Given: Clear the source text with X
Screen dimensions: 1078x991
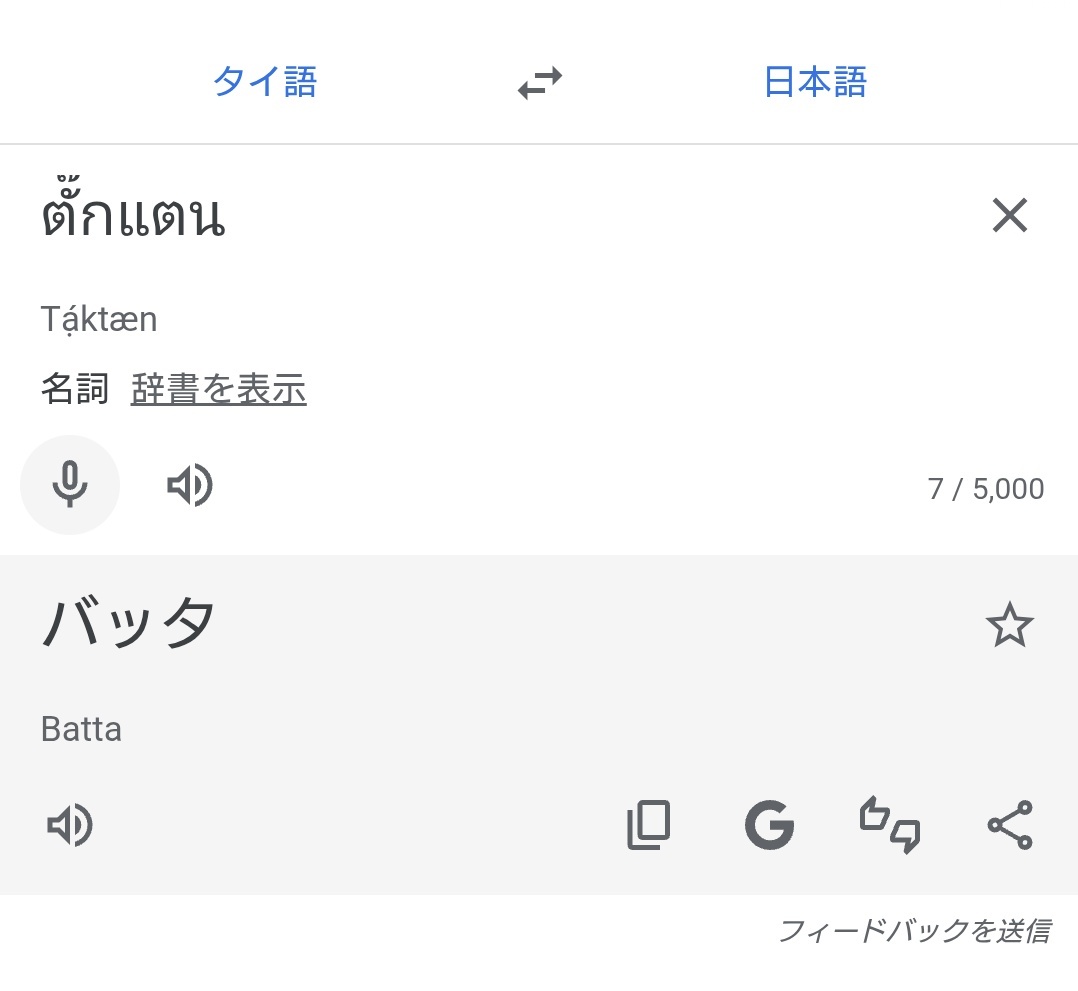Looking at the screenshot, I should point(1010,215).
